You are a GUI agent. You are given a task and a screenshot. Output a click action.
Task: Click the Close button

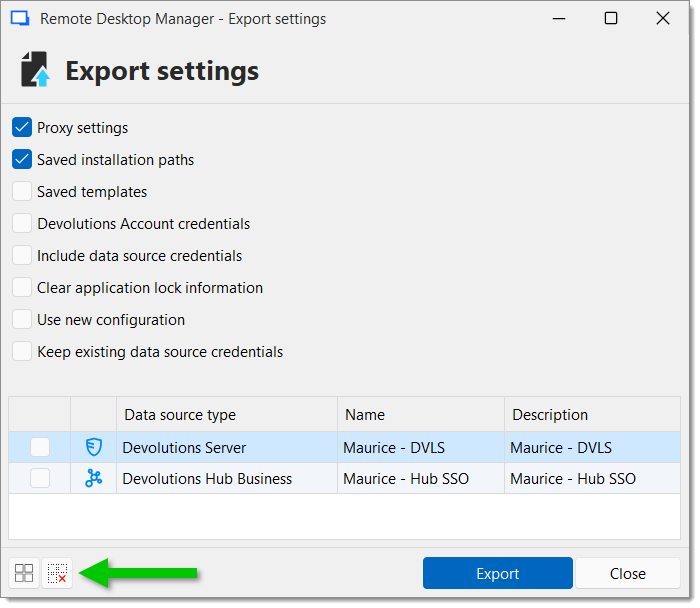click(628, 573)
